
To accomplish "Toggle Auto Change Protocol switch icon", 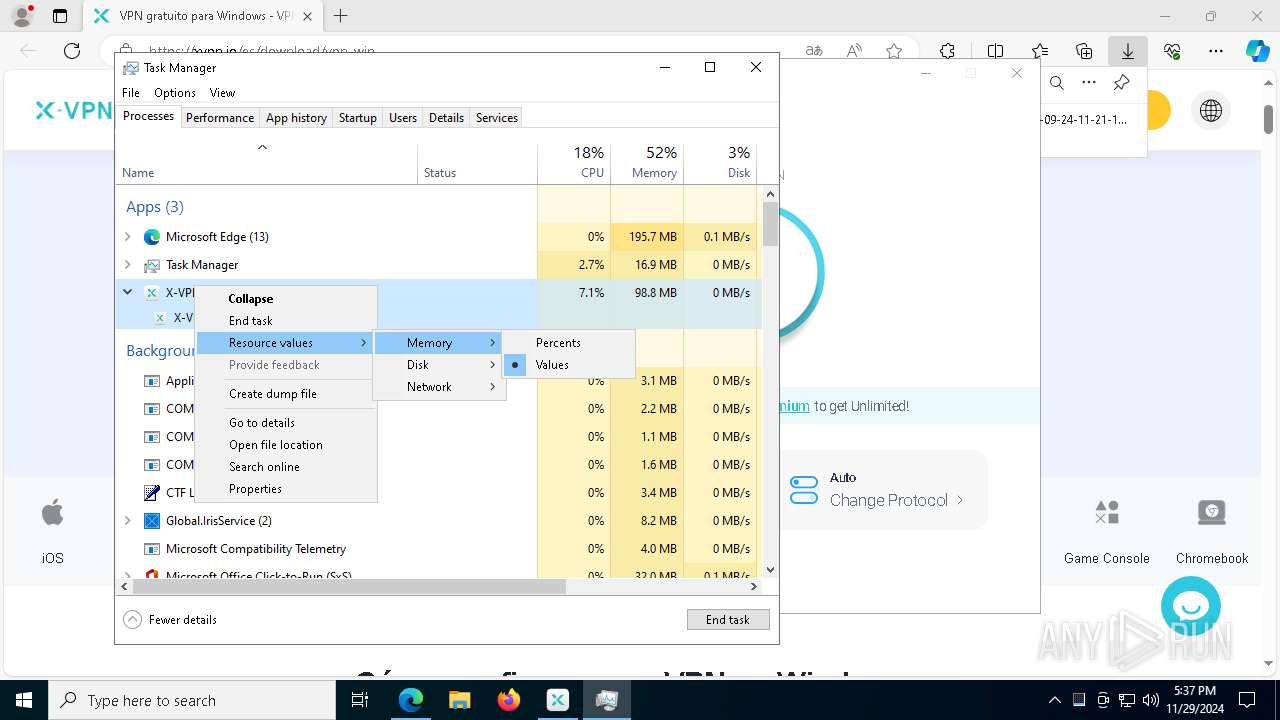I will coord(804,489).
